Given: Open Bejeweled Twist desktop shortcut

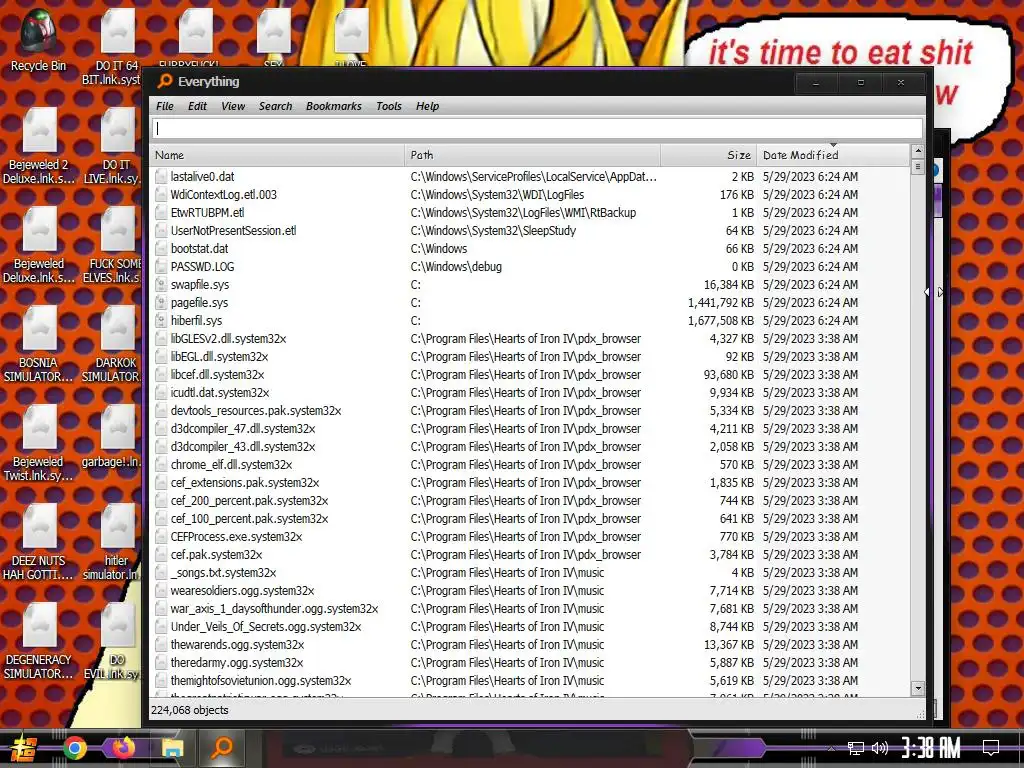Looking at the screenshot, I should coord(39,443).
